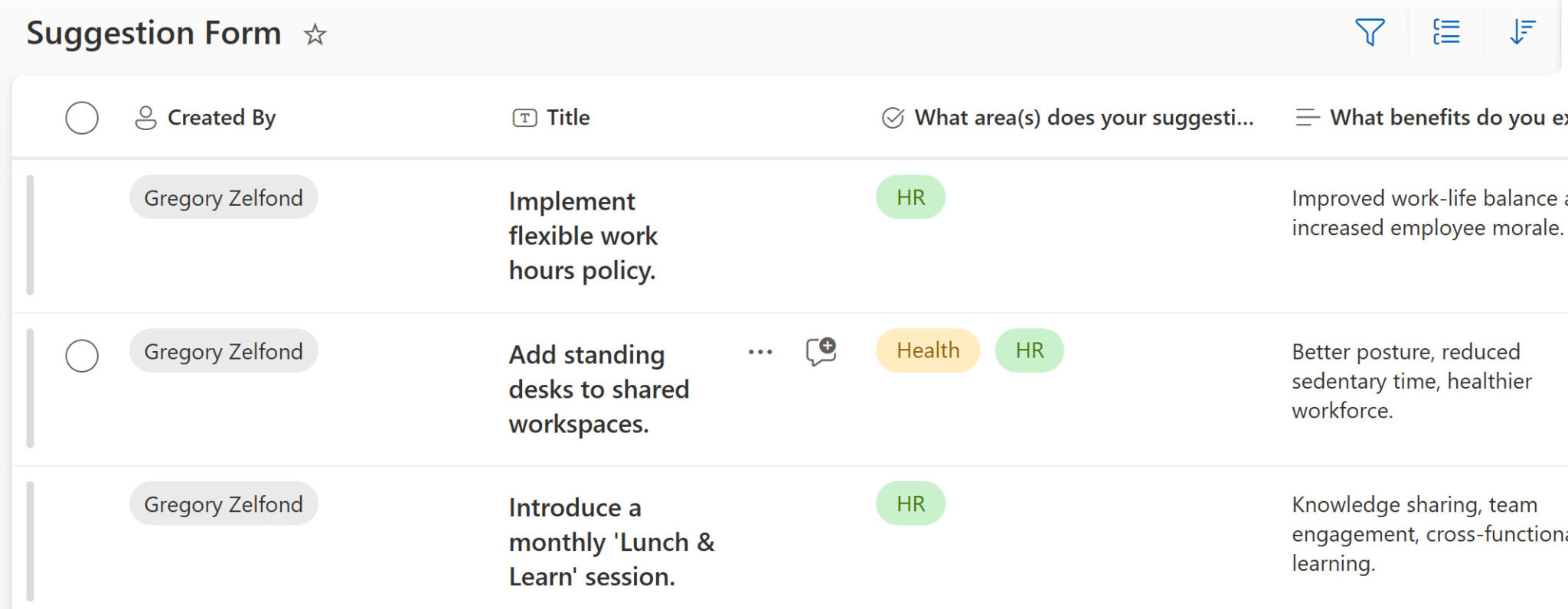The width and height of the screenshot is (1568, 609).
Task: Click the Title column type icon
Action: (x=524, y=117)
